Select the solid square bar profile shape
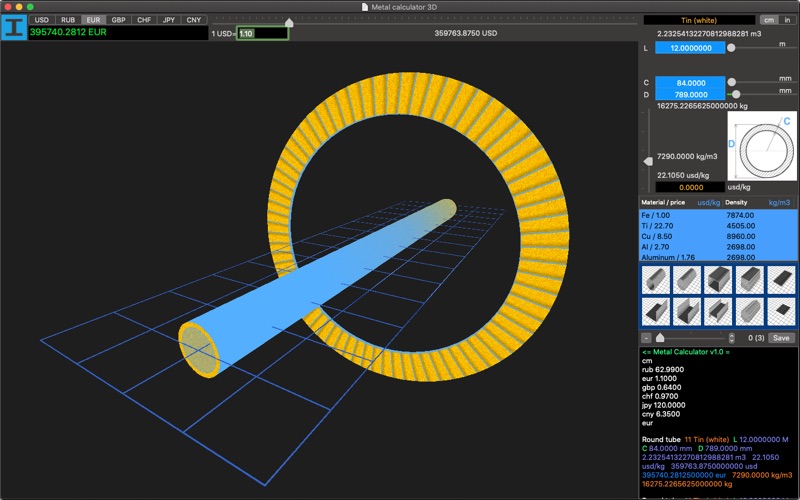 pos(749,280)
